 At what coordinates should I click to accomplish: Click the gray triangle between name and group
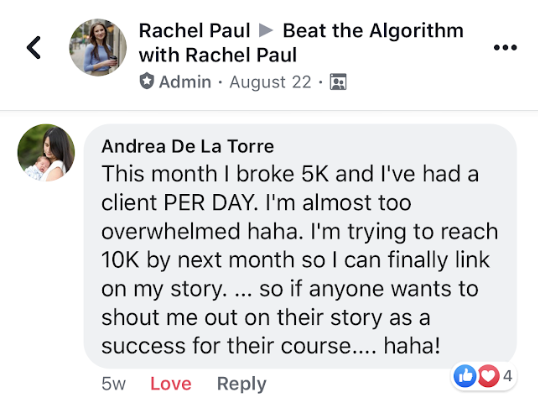point(266,30)
